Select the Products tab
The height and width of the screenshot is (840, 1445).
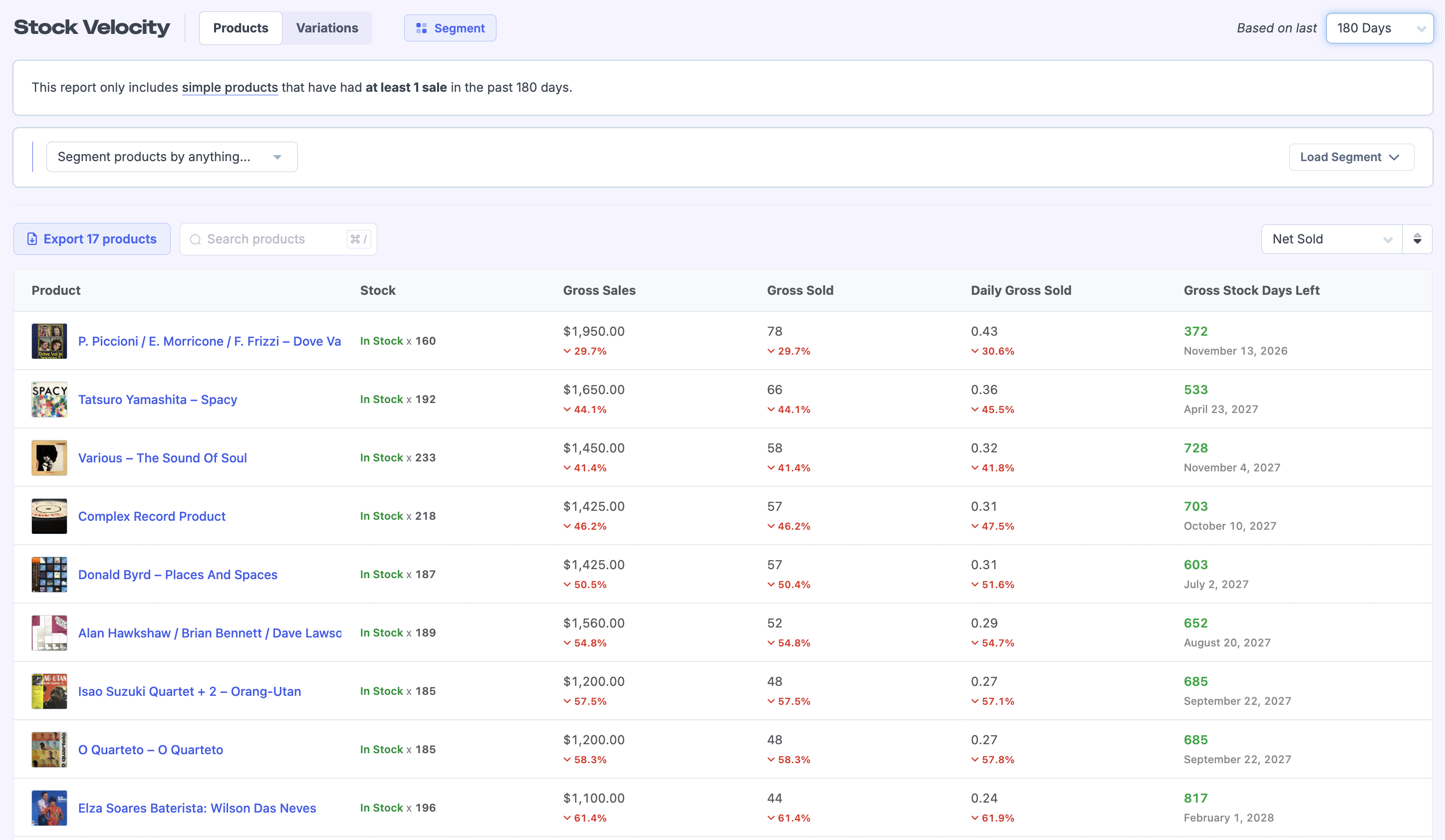pos(241,28)
